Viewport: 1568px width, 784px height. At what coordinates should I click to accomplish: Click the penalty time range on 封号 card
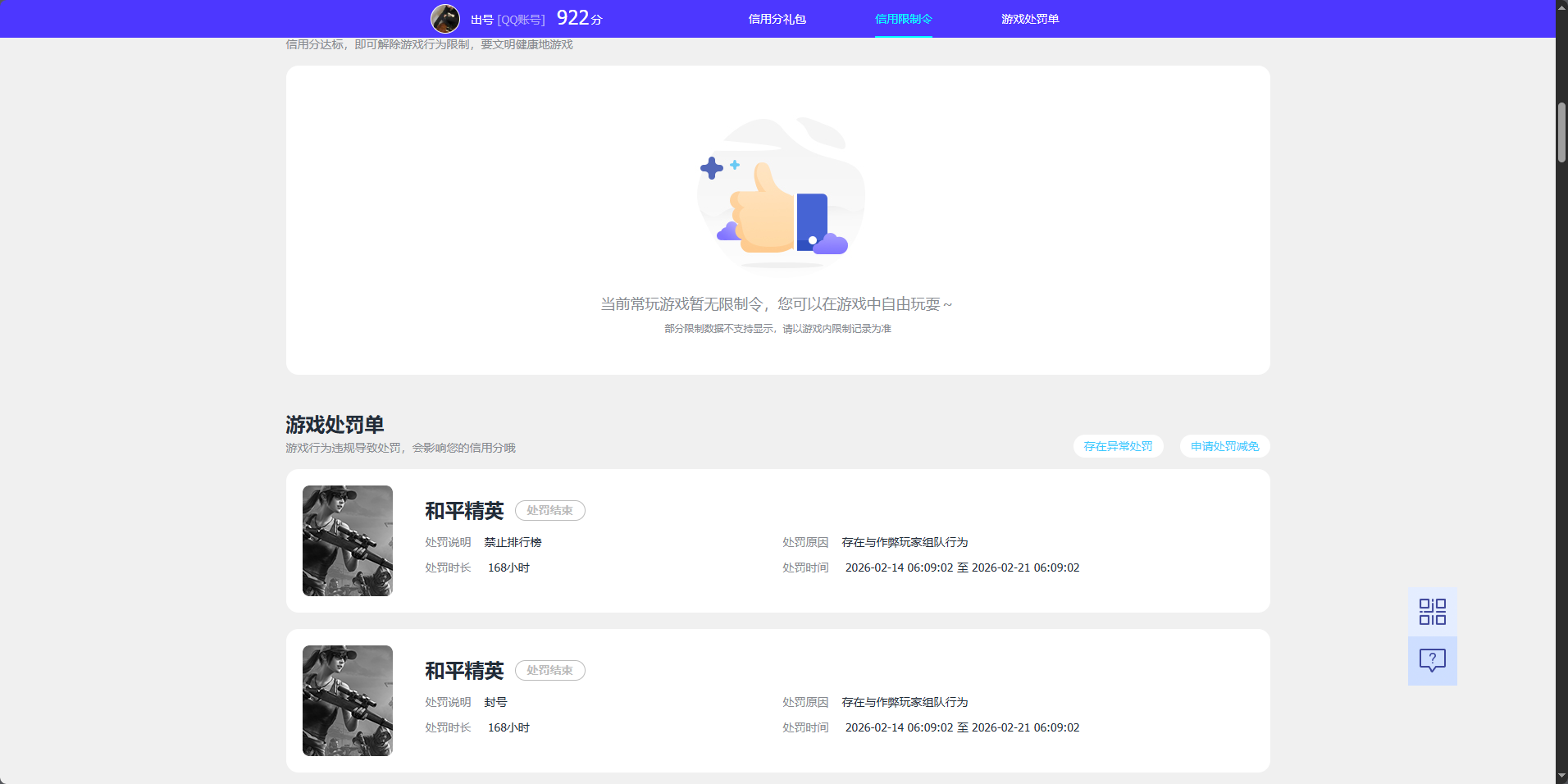coord(962,727)
